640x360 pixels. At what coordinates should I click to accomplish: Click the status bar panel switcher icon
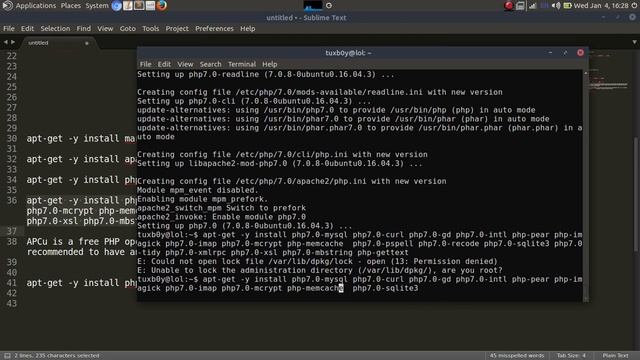[x=7, y=356]
